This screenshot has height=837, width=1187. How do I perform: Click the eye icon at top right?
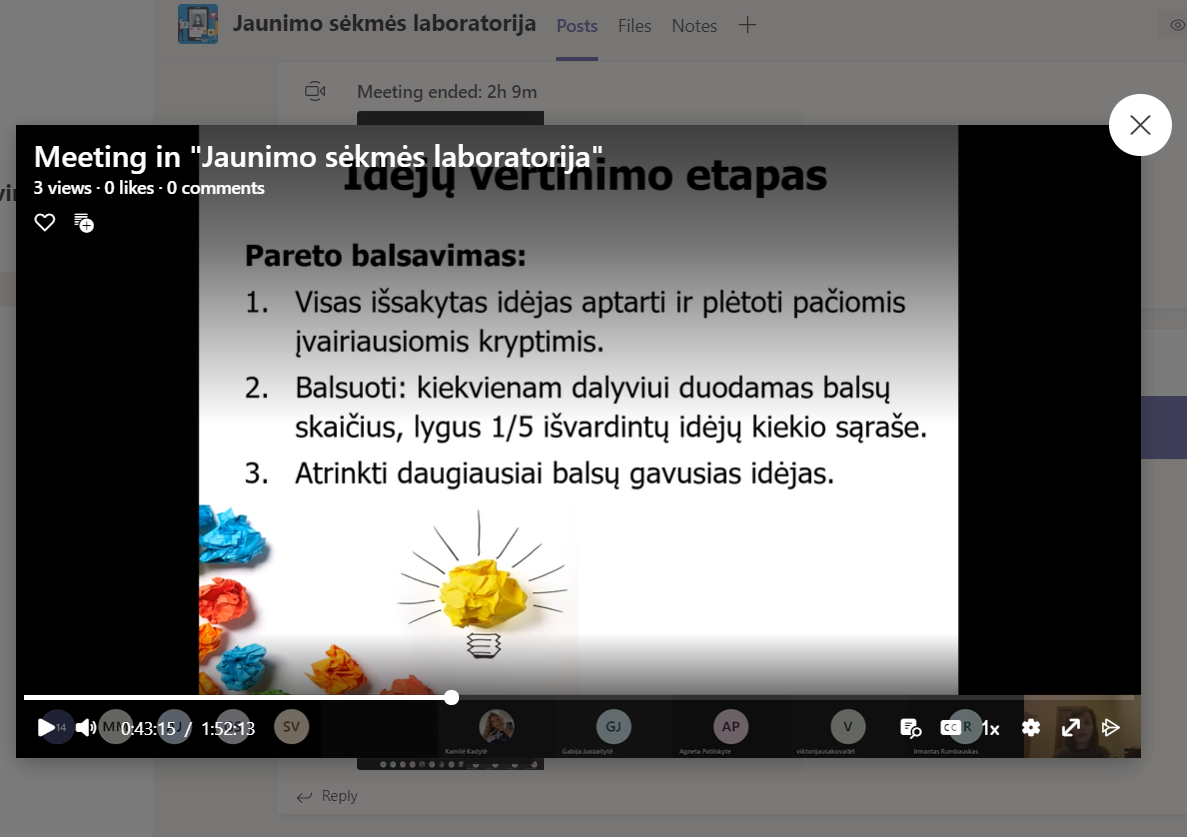pos(1177,25)
